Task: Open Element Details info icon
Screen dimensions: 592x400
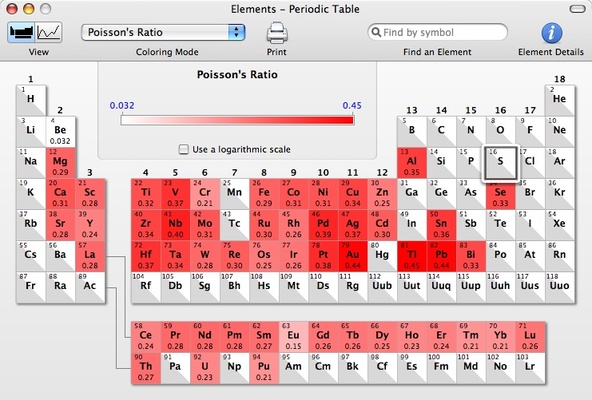Action: tap(552, 33)
